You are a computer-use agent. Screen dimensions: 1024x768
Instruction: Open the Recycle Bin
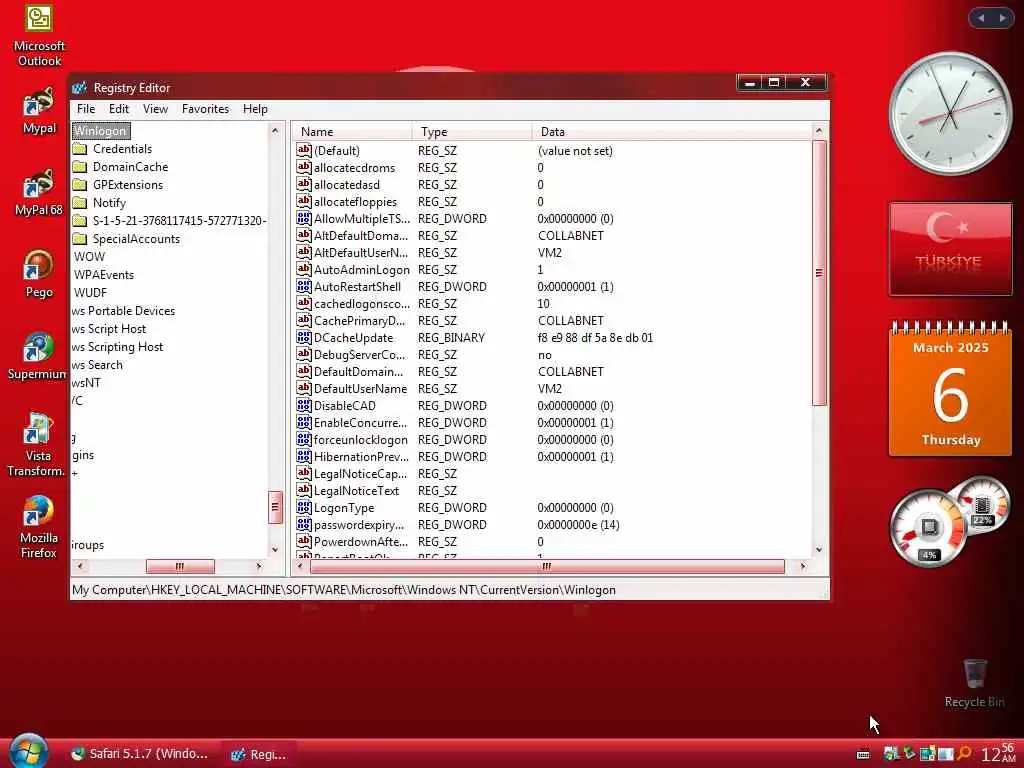tap(974, 682)
